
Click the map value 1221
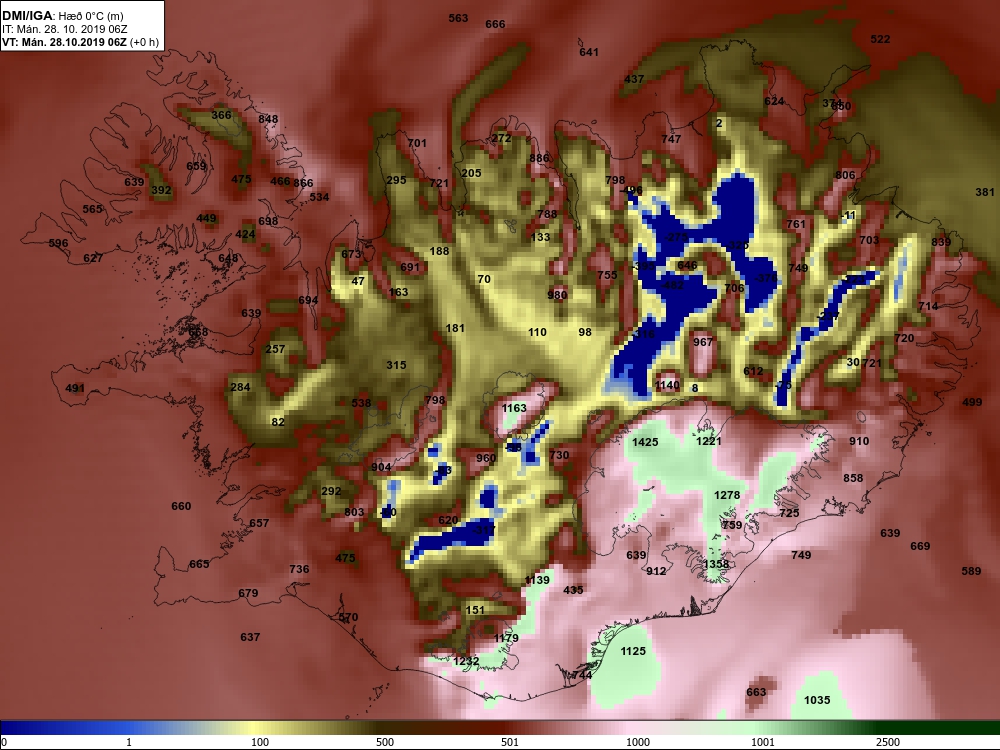[709, 441]
